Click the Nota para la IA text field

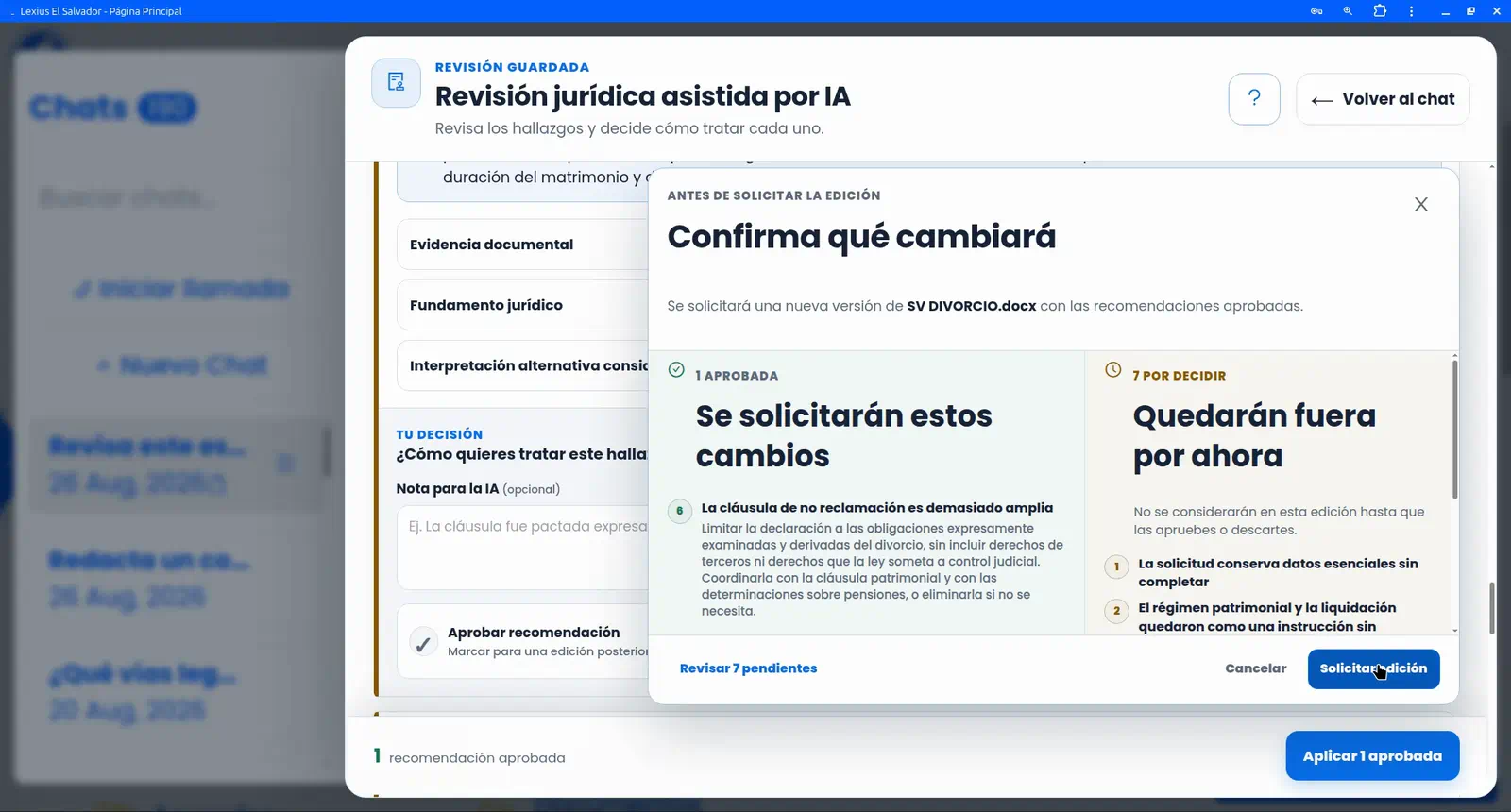coord(522,548)
